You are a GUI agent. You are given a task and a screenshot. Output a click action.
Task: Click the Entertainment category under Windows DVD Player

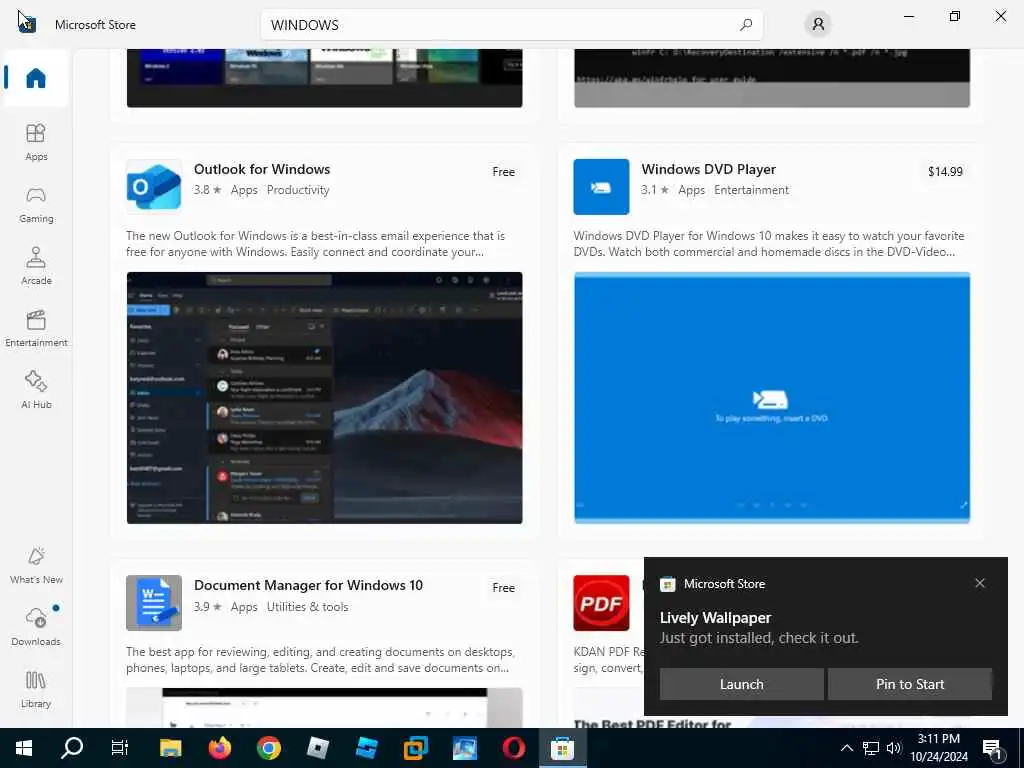pyautogui.click(x=751, y=190)
